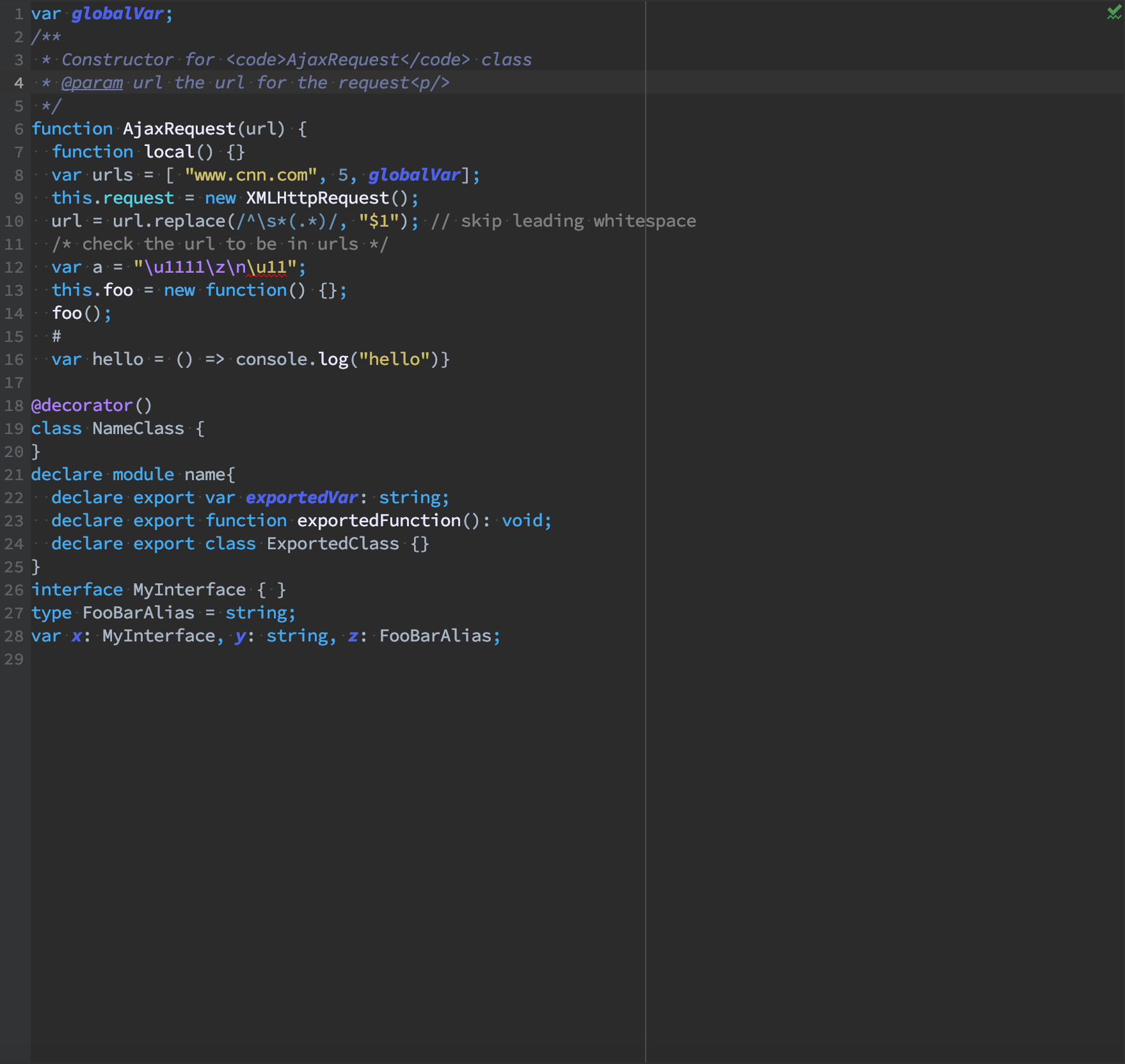The image size is (1125, 1064).
Task: Click line number 4 in gutter
Action: (19, 83)
